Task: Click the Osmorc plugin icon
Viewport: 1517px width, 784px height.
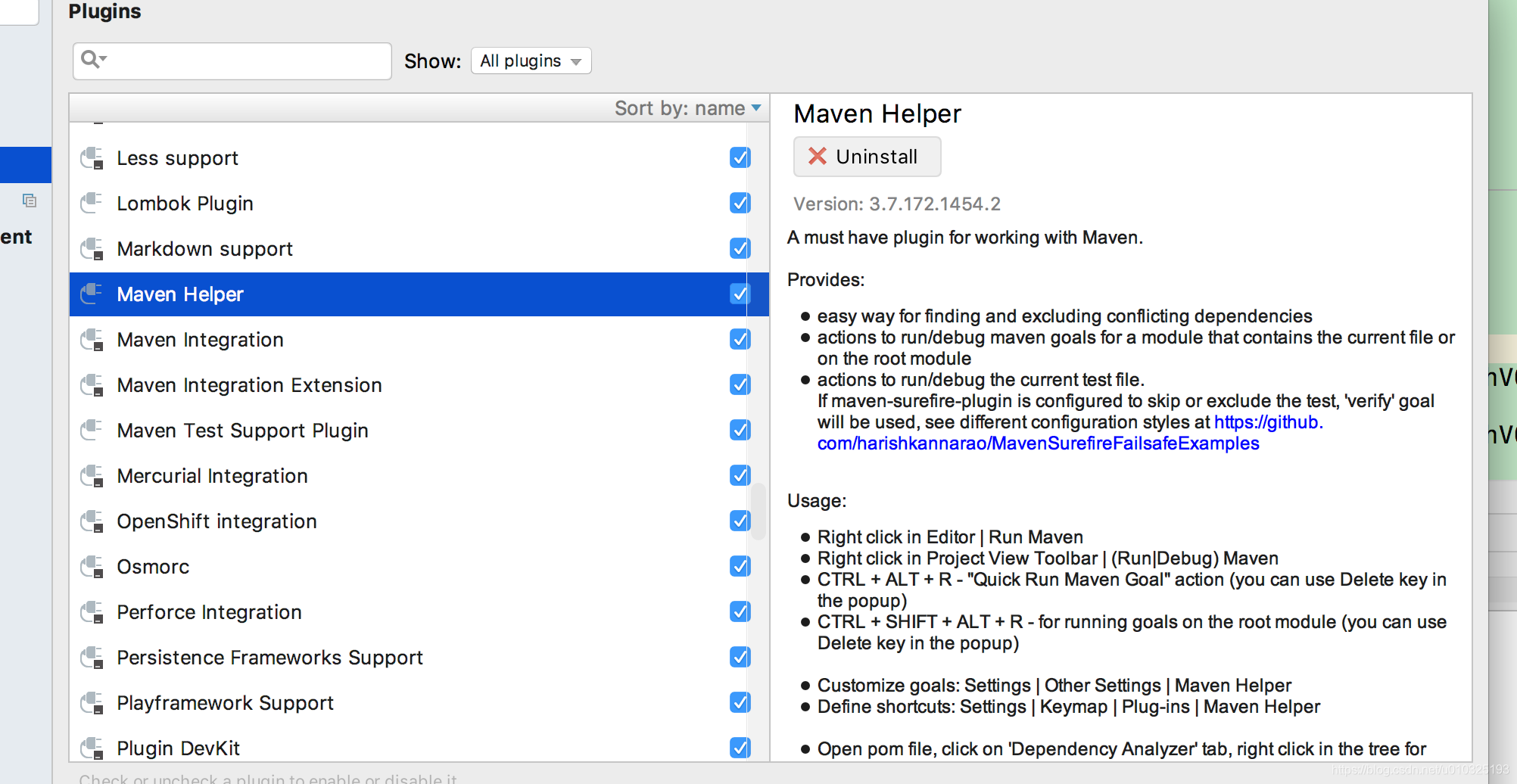Action: point(92,567)
